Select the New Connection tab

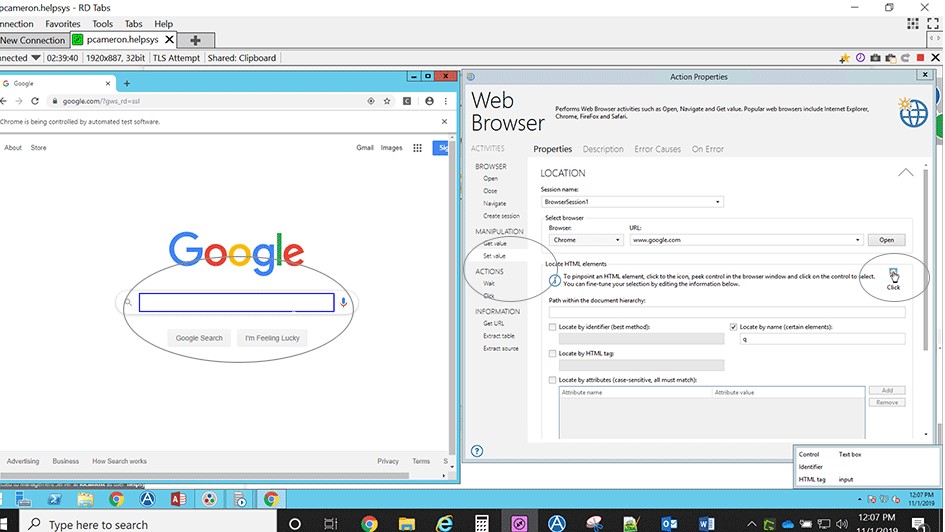(33, 40)
